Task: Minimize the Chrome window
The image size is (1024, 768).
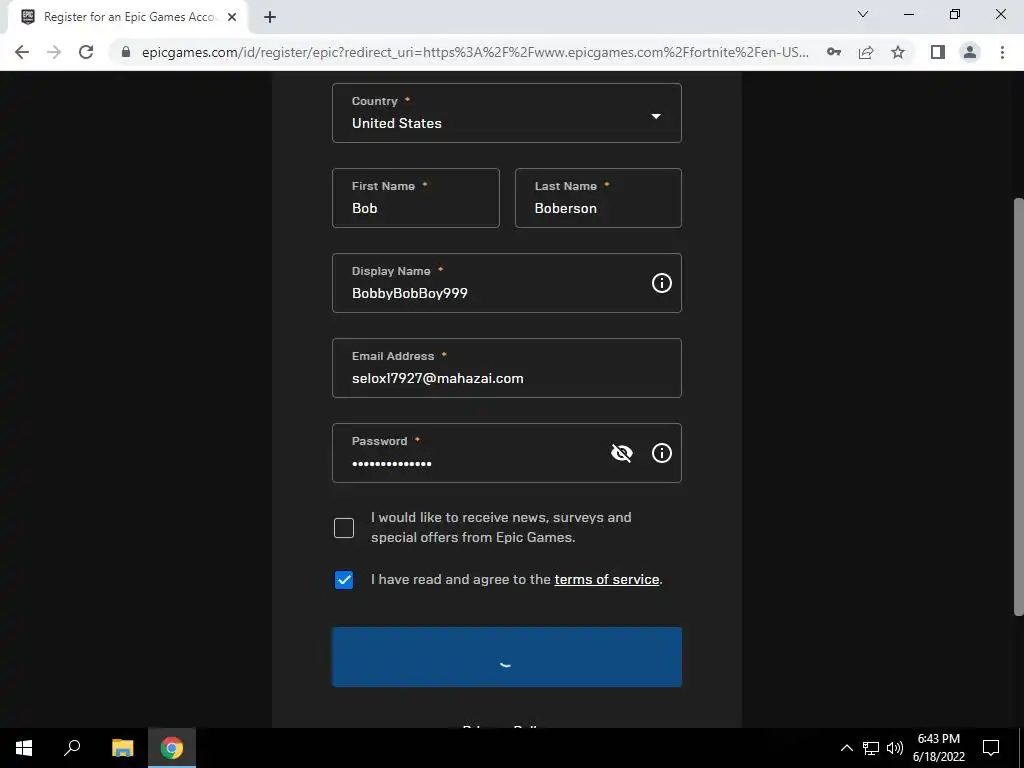Action: click(x=908, y=14)
